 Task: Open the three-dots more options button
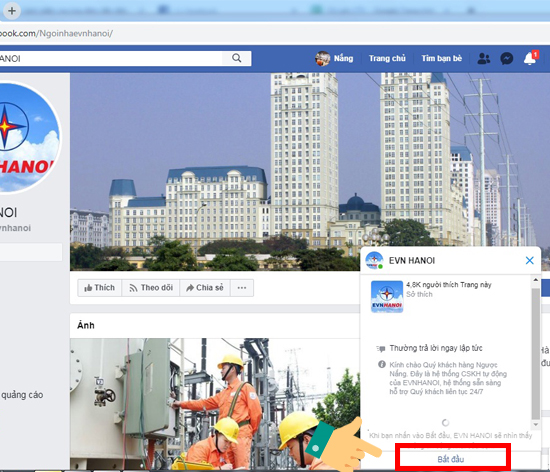tap(242, 288)
